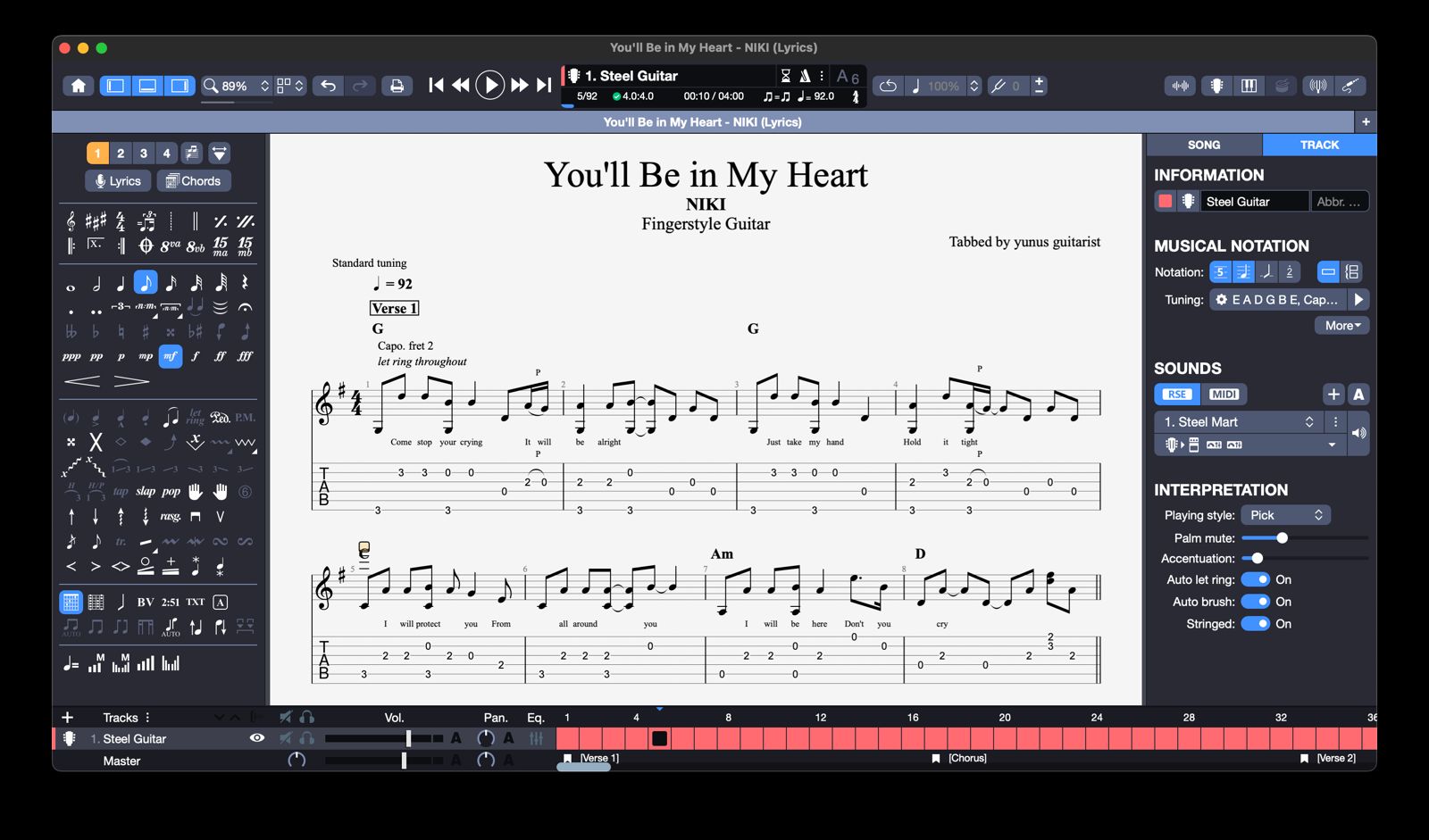
Task: Open Tuning E A D G B E settings
Action: [x=1278, y=300]
